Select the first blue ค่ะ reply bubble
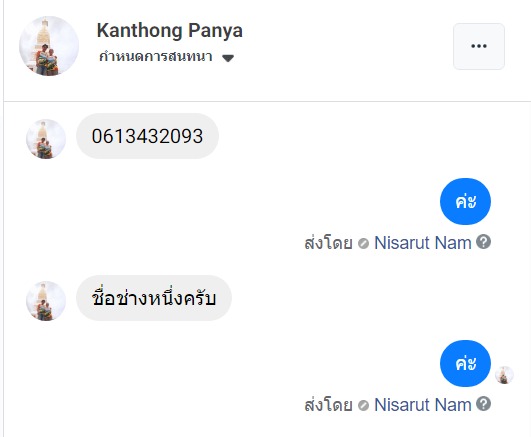 pos(465,202)
